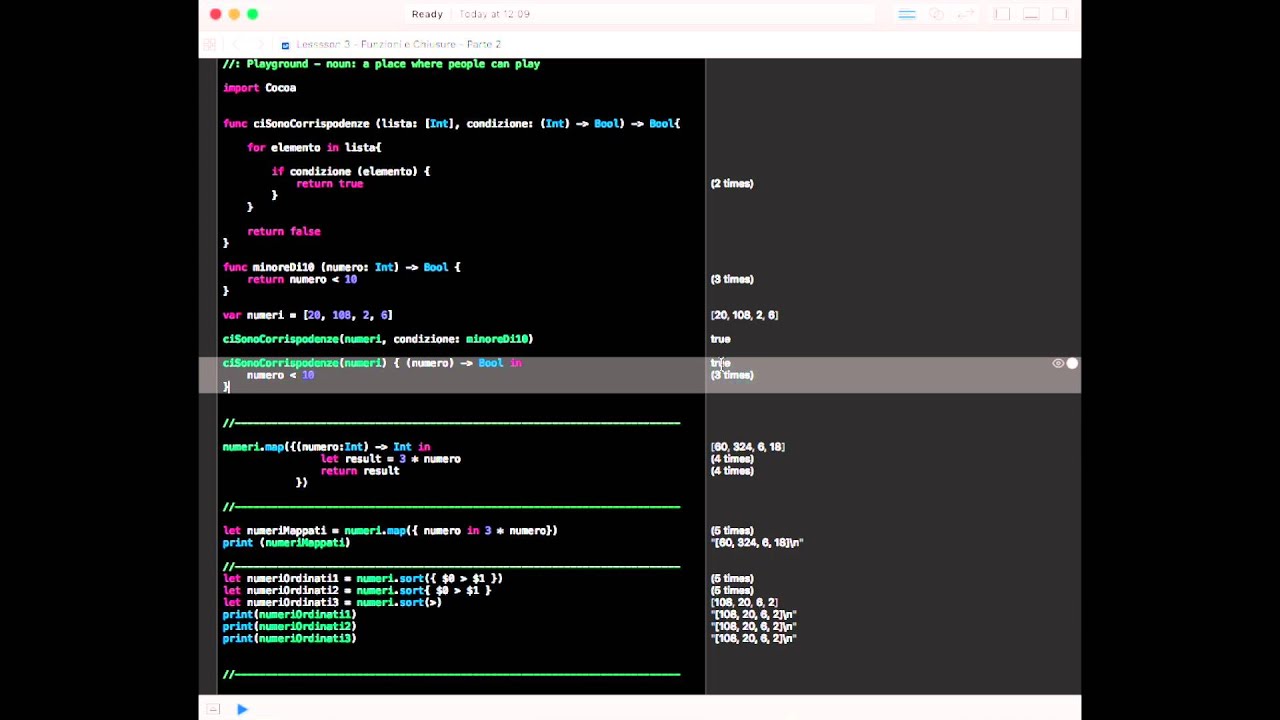1280x720 pixels.
Task: Toggle the Show Result circle on highlighted row
Action: point(1072,363)
